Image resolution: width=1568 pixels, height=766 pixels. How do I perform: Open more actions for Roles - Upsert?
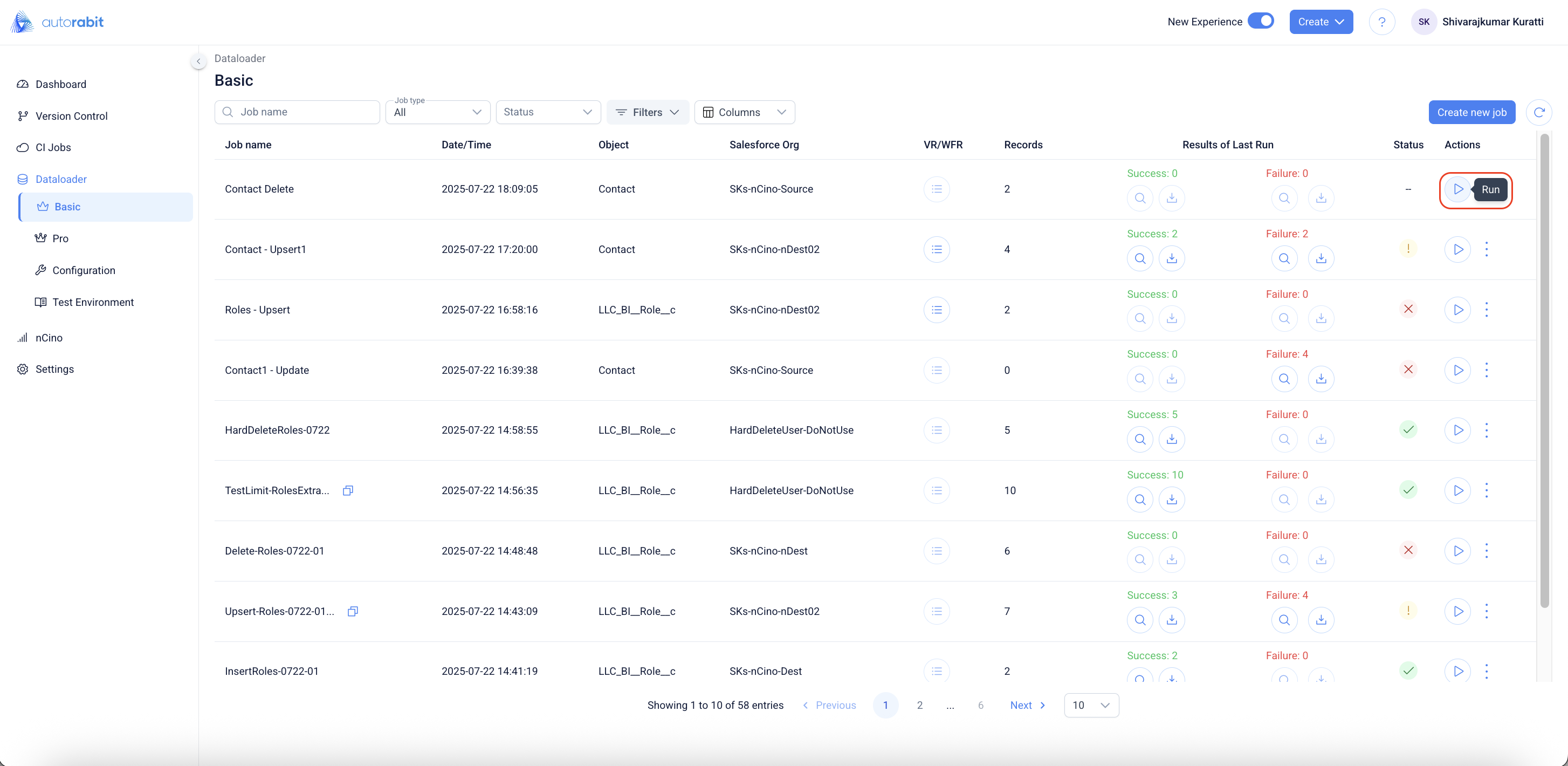pos(1487,310)
